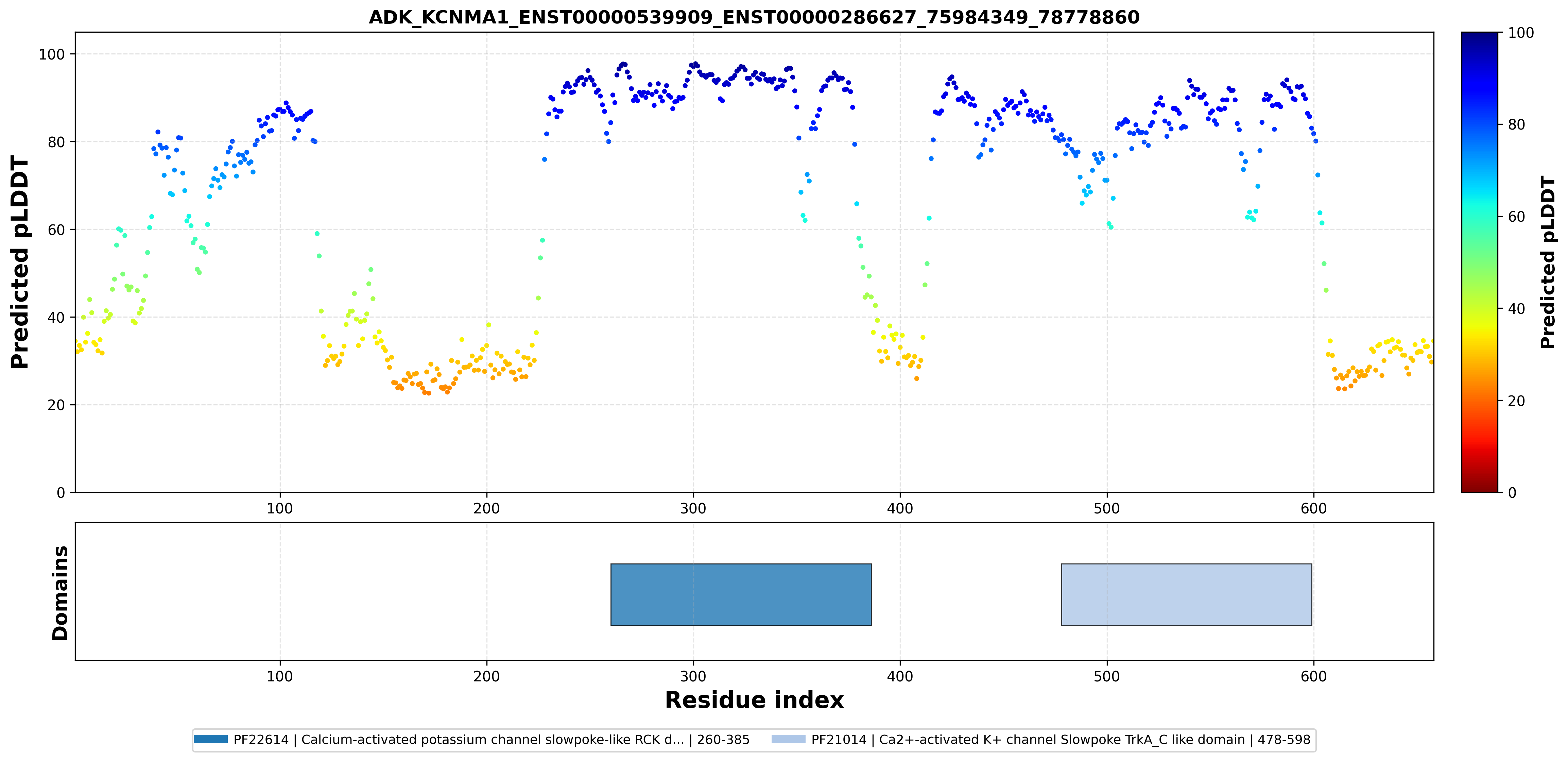Click the colorbar tick label 60

(x=1516, y=217)
